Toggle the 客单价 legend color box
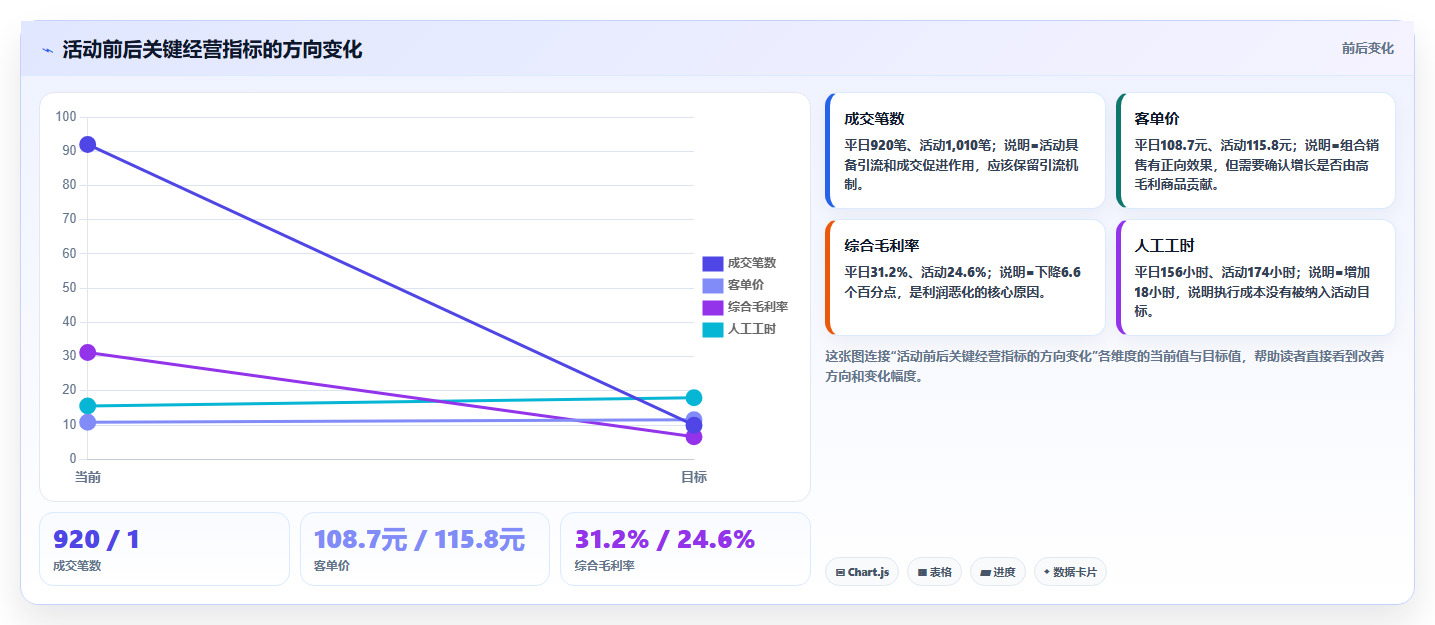 [712, 285]
